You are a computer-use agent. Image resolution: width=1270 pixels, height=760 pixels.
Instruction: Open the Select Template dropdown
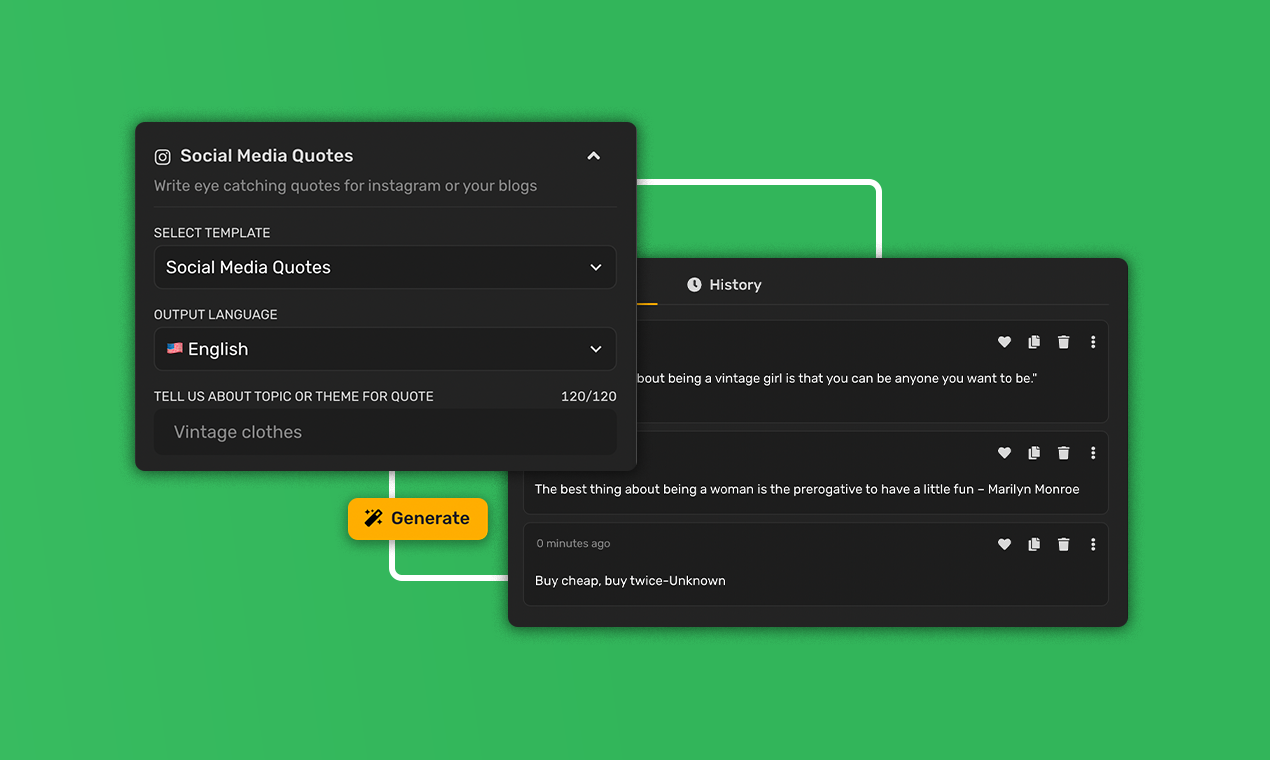tap(385, 267)
